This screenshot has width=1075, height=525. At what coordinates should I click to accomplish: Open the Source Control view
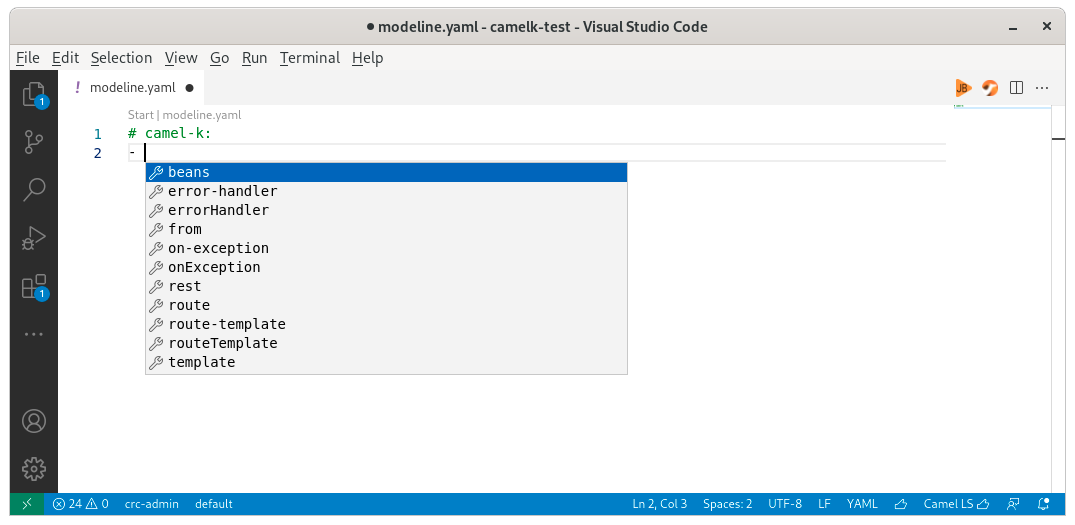click(34, 142)
